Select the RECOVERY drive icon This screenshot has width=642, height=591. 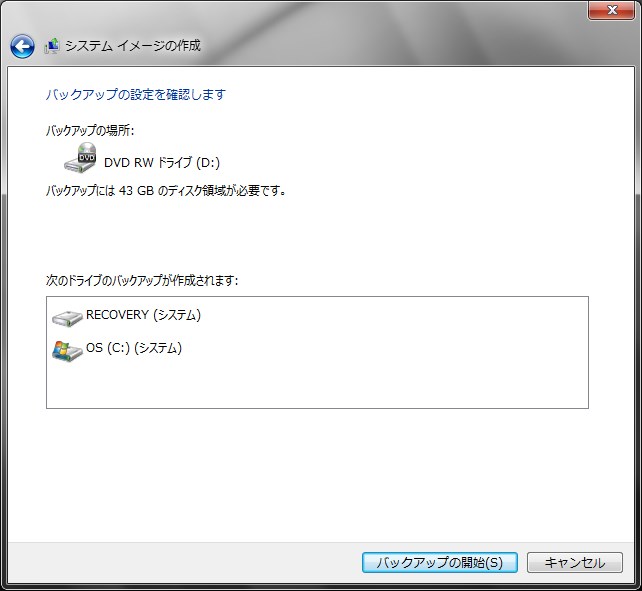click(67, 318)
